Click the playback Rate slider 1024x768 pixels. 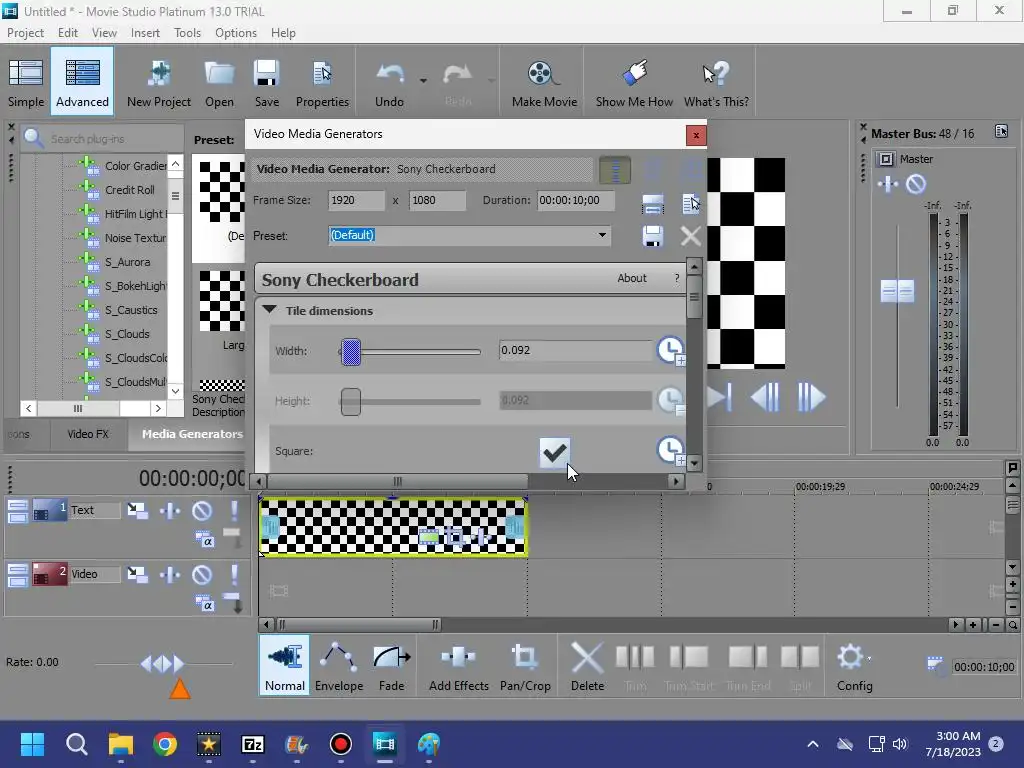click(x=163, y=664)
